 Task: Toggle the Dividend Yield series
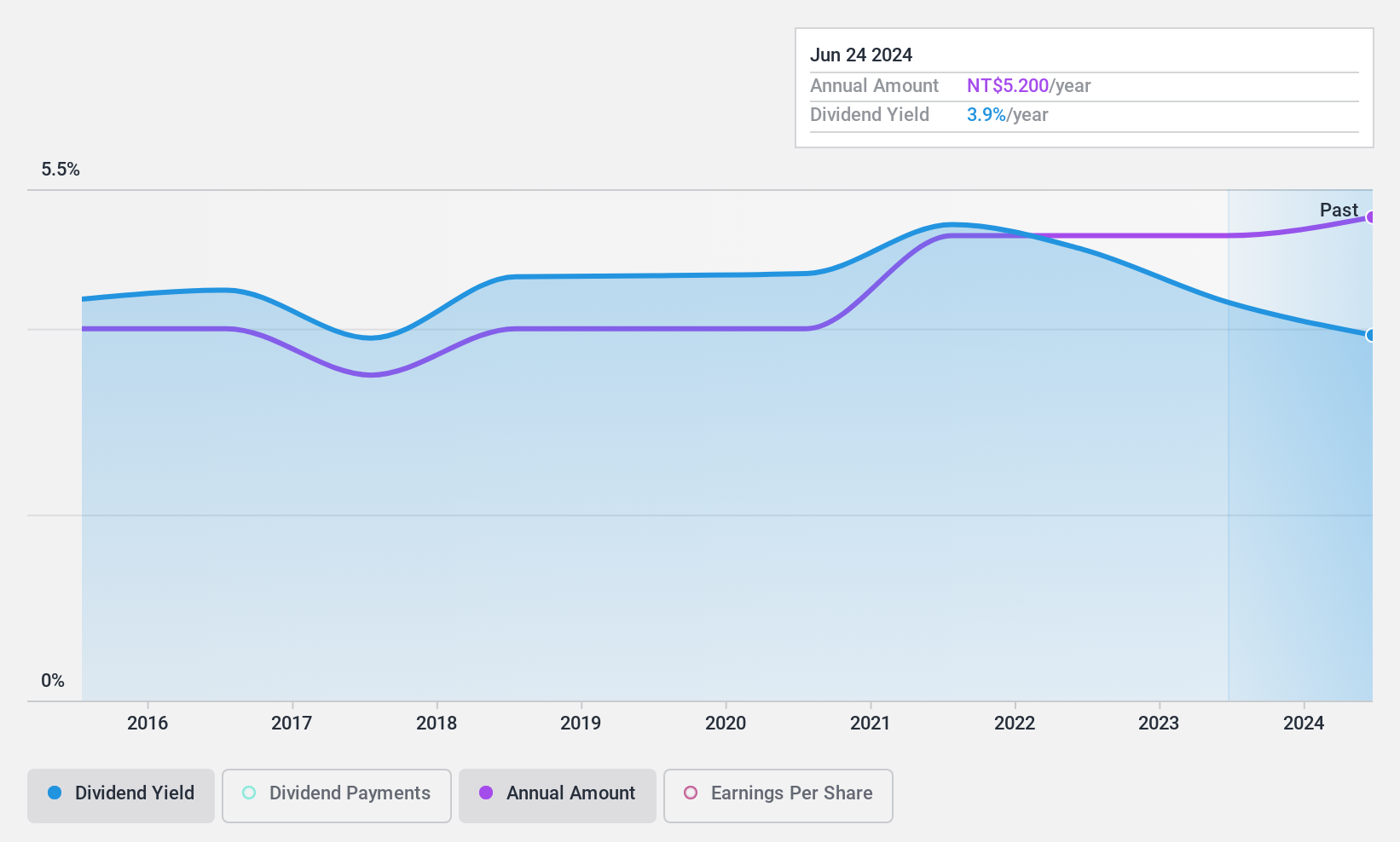(121, 796)
